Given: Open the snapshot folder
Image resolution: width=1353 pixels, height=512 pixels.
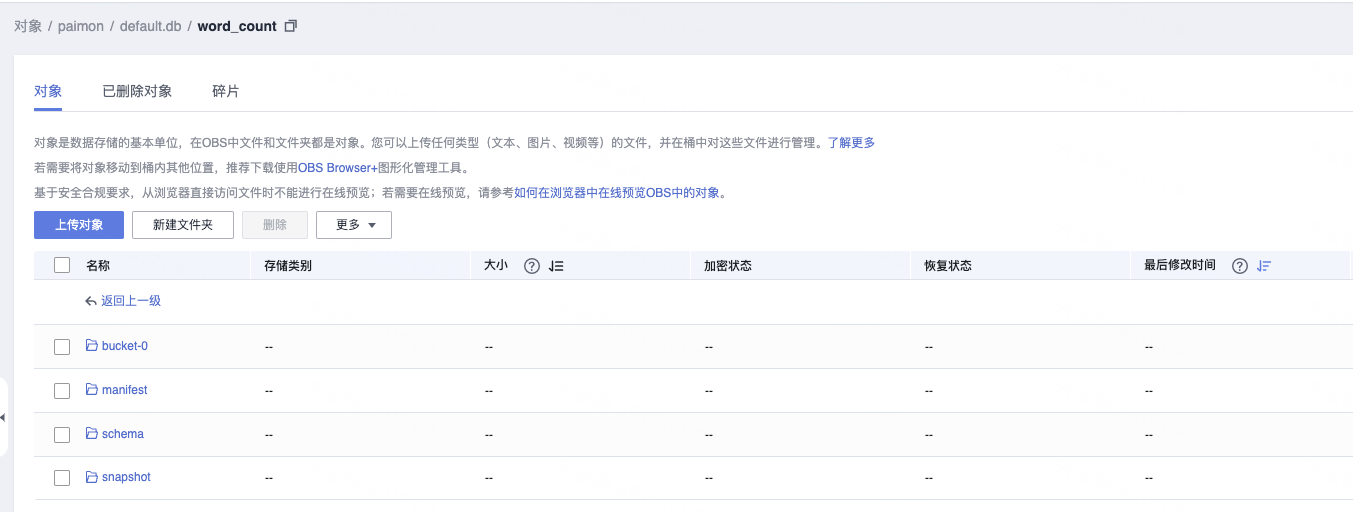Looking at the screenshot, I should 126,477.
